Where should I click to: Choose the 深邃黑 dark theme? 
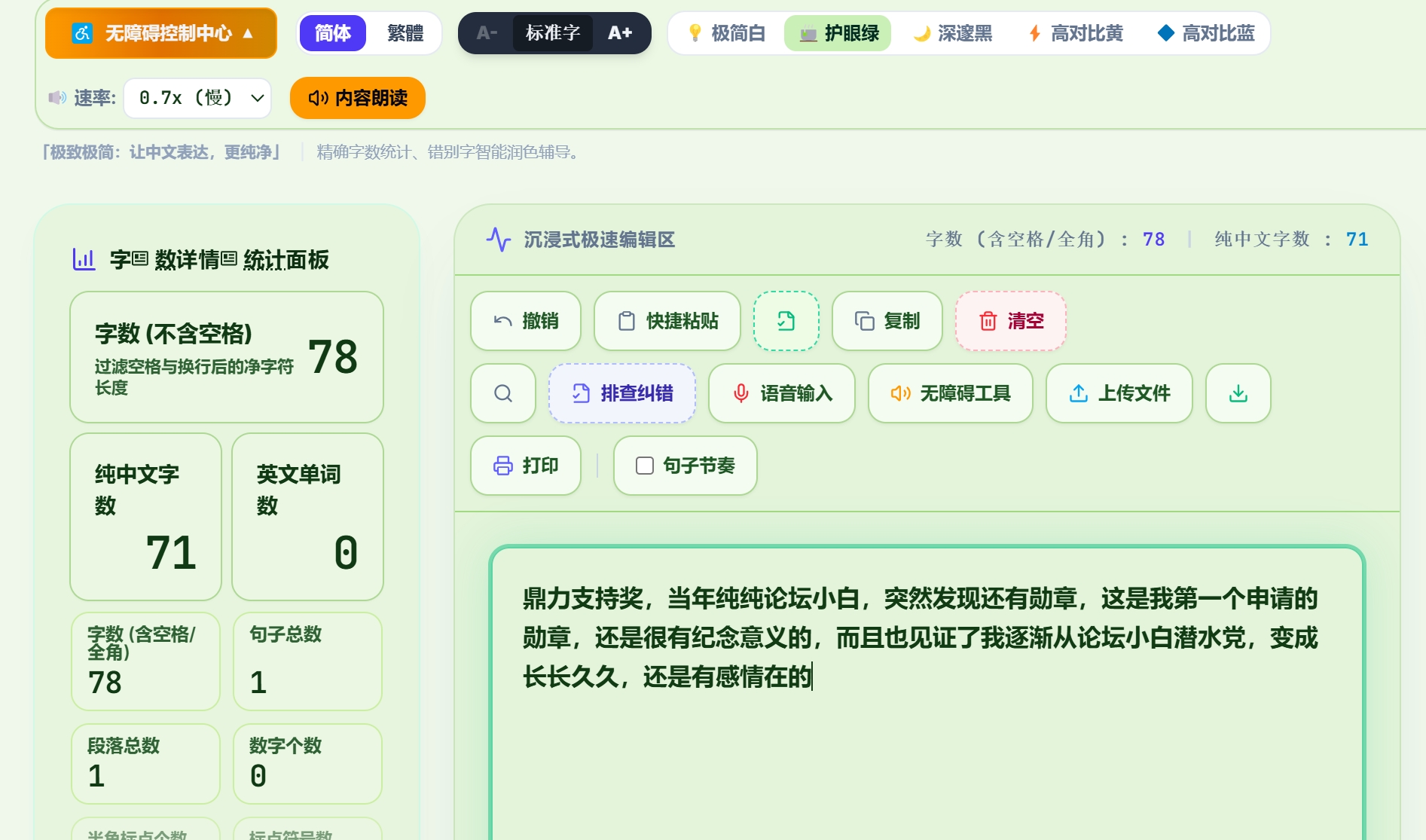click(x=952, y=33)
